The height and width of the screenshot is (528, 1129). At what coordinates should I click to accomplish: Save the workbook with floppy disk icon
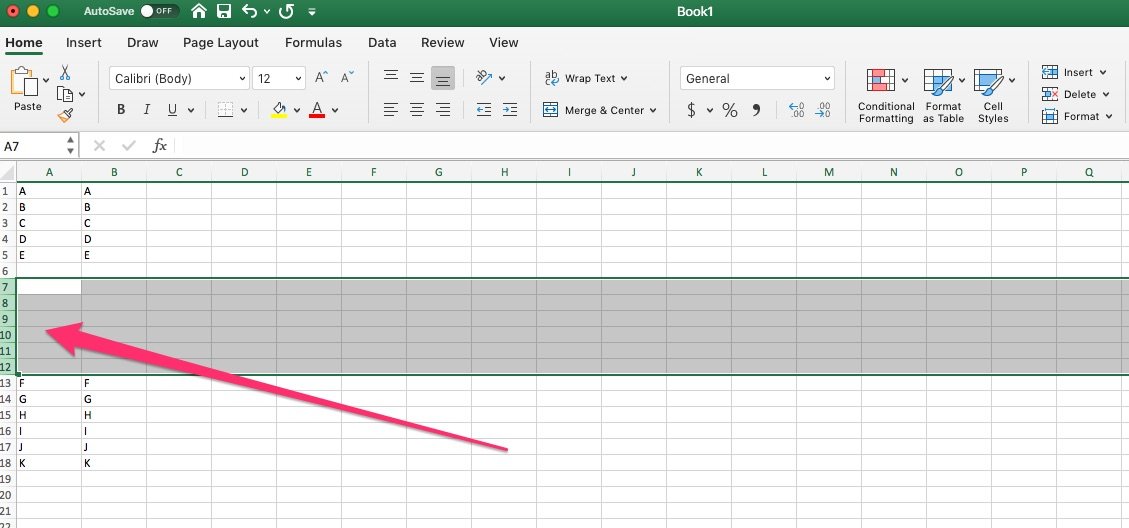coord(224,12)
